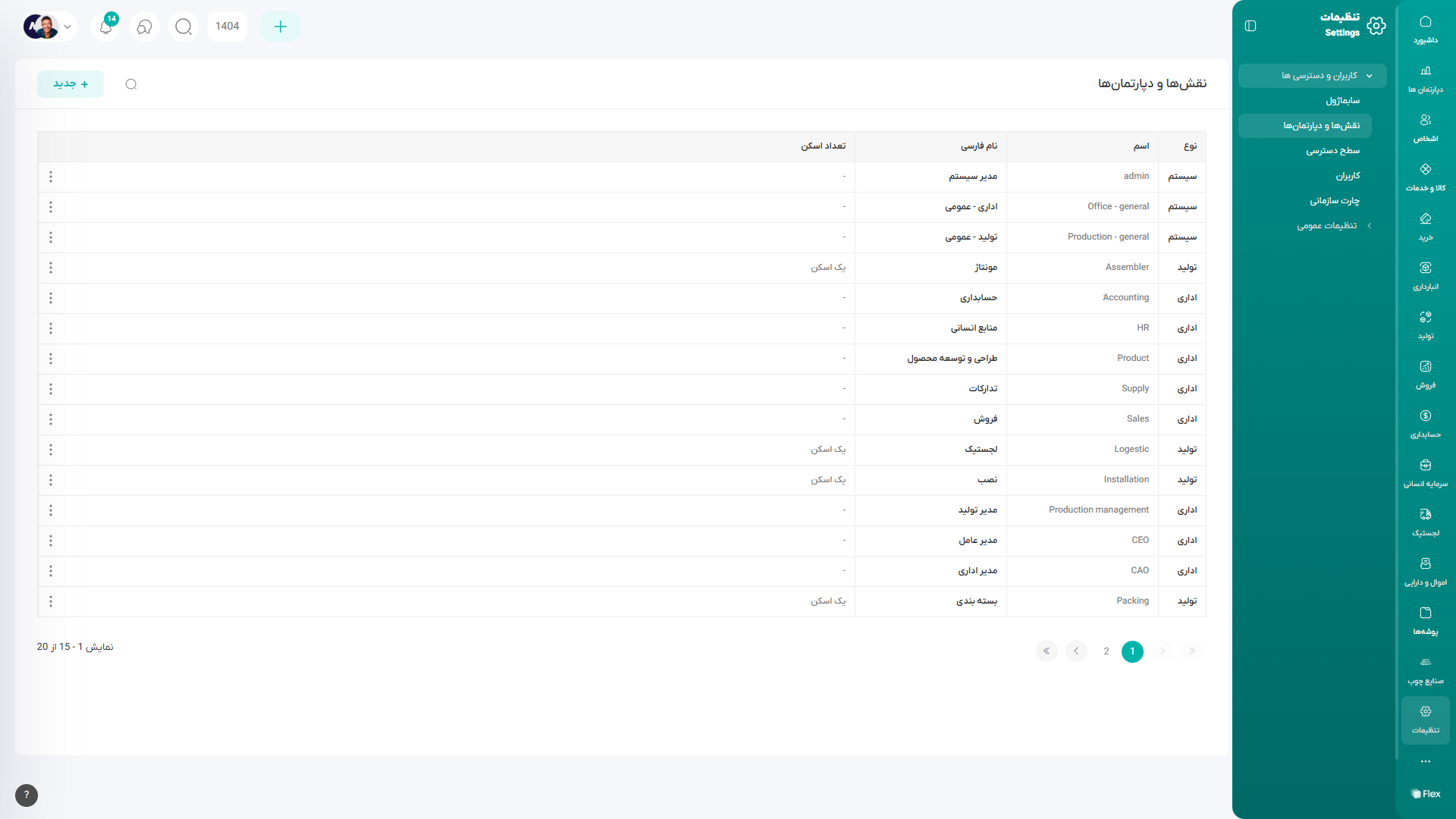Click the support headset icon in top bar
This screenshot has height=819, width=1456.
pyautogui.click(x=145, y=27)
